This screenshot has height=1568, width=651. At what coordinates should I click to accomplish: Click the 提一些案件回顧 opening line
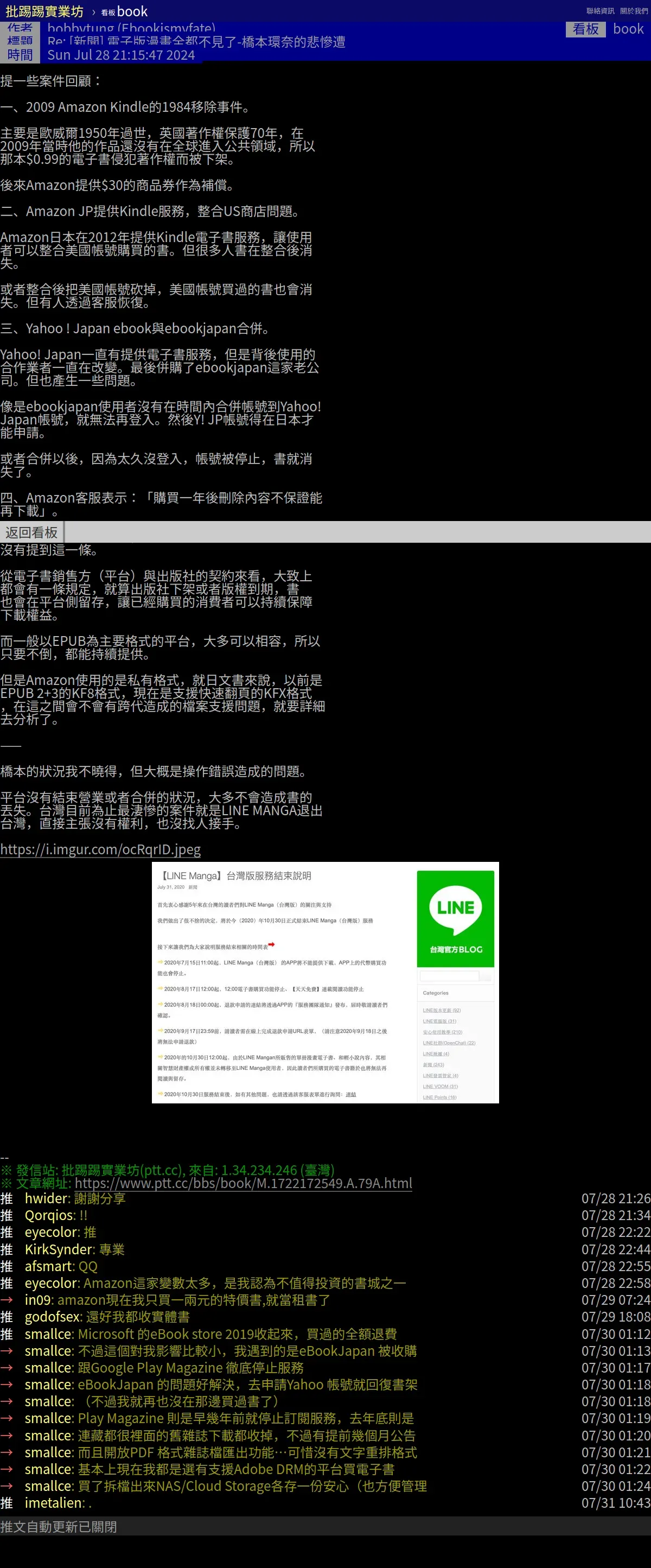(51, 80)
